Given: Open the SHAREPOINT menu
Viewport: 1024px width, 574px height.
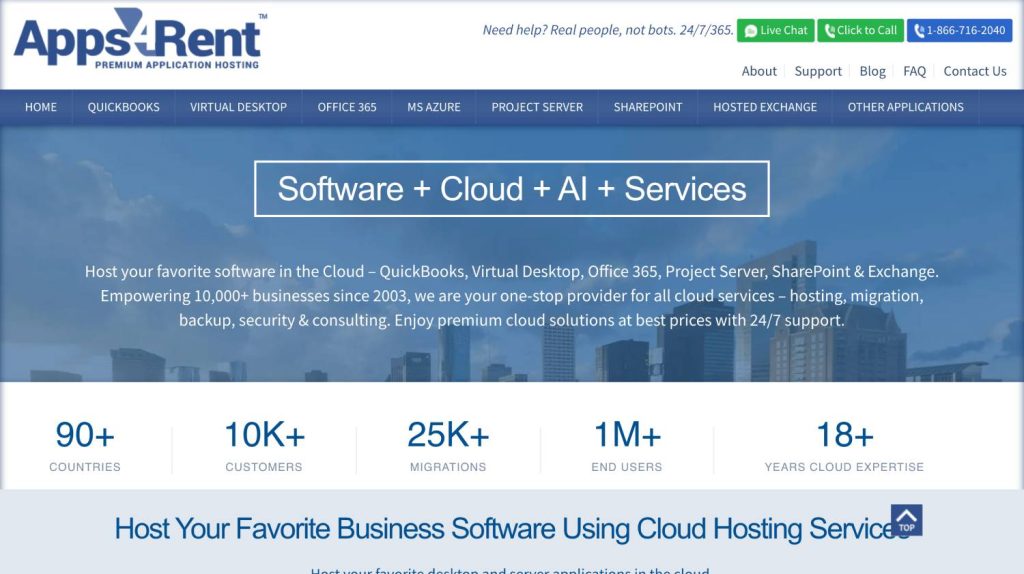Looking at the screenshot, I should [647, 107].
